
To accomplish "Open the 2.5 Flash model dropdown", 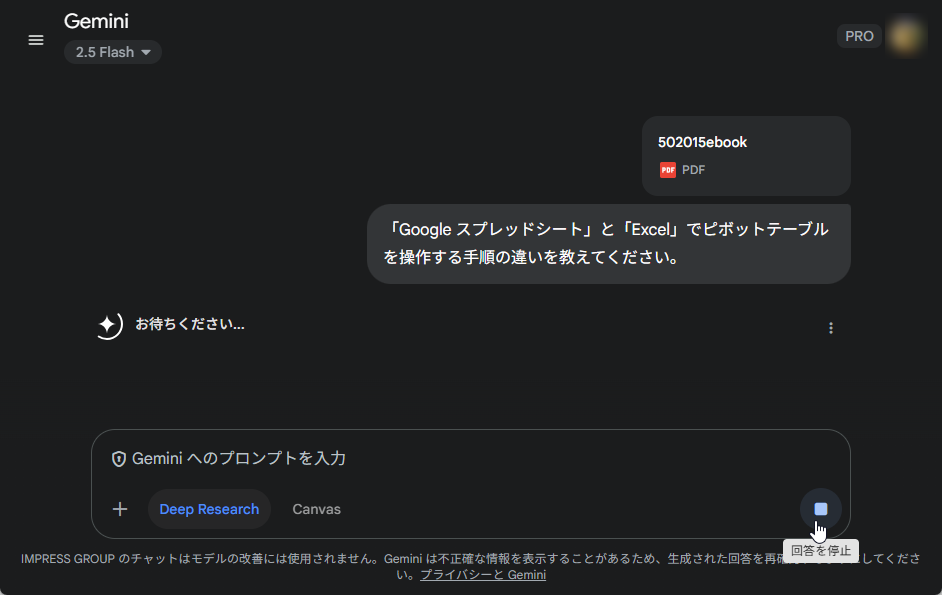I will (x=112, y=52).
